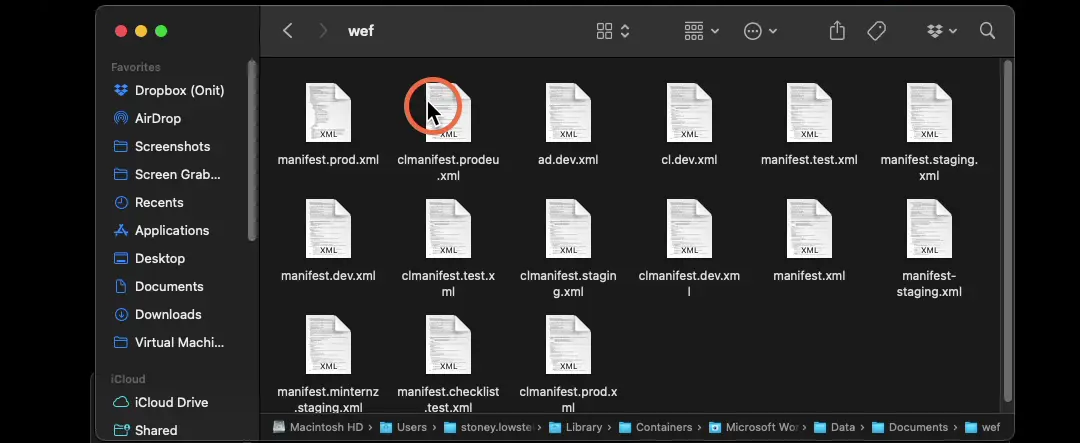Open the Edit Tags toolbar icon

(x=876, y=31)
